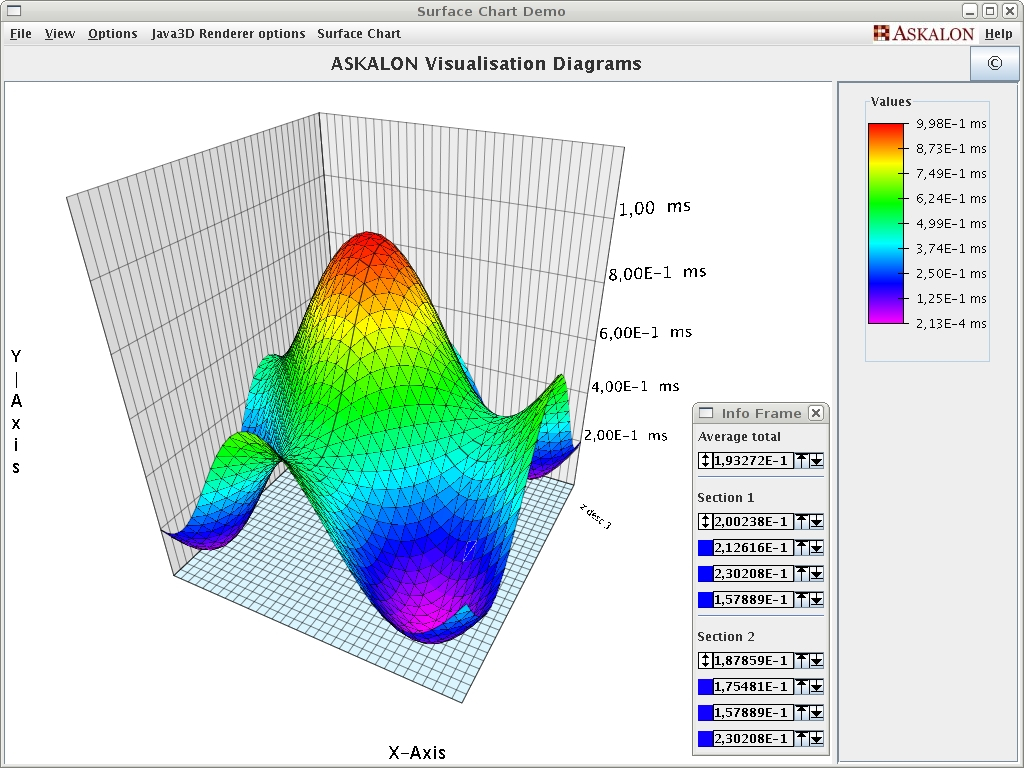
Task: Toggle the blue marker next to 1,57889E-1 in Section 1
Action: [706, 599]
